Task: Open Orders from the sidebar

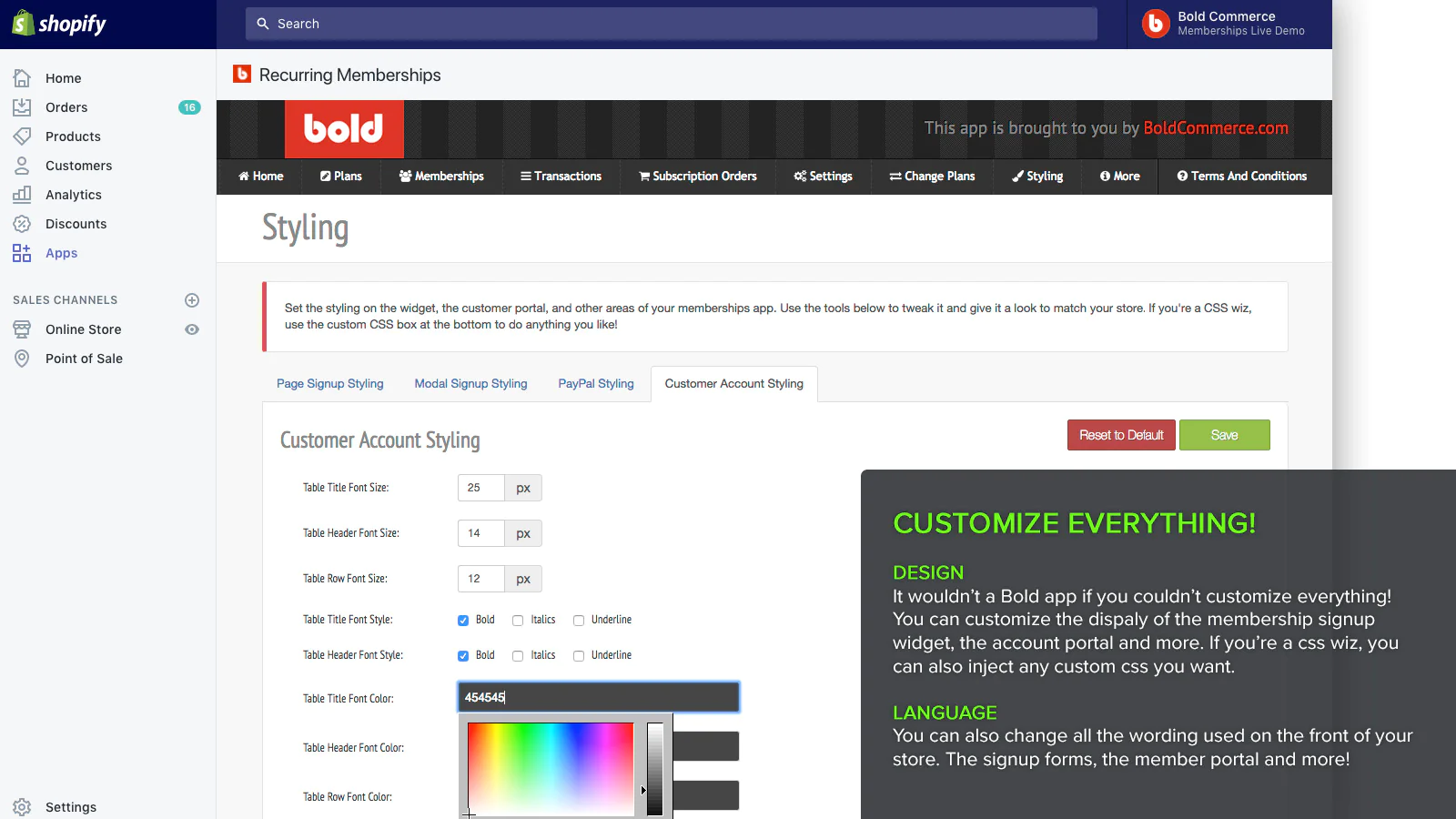Action: coord(66,107)
